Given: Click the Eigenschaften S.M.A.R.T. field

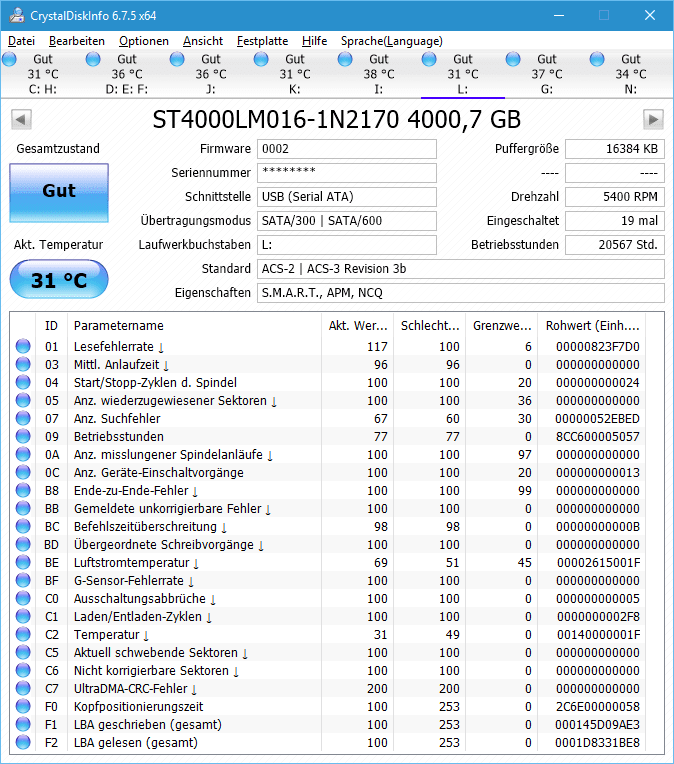Looking at the screenshot, I should click(x=461, y=293).
